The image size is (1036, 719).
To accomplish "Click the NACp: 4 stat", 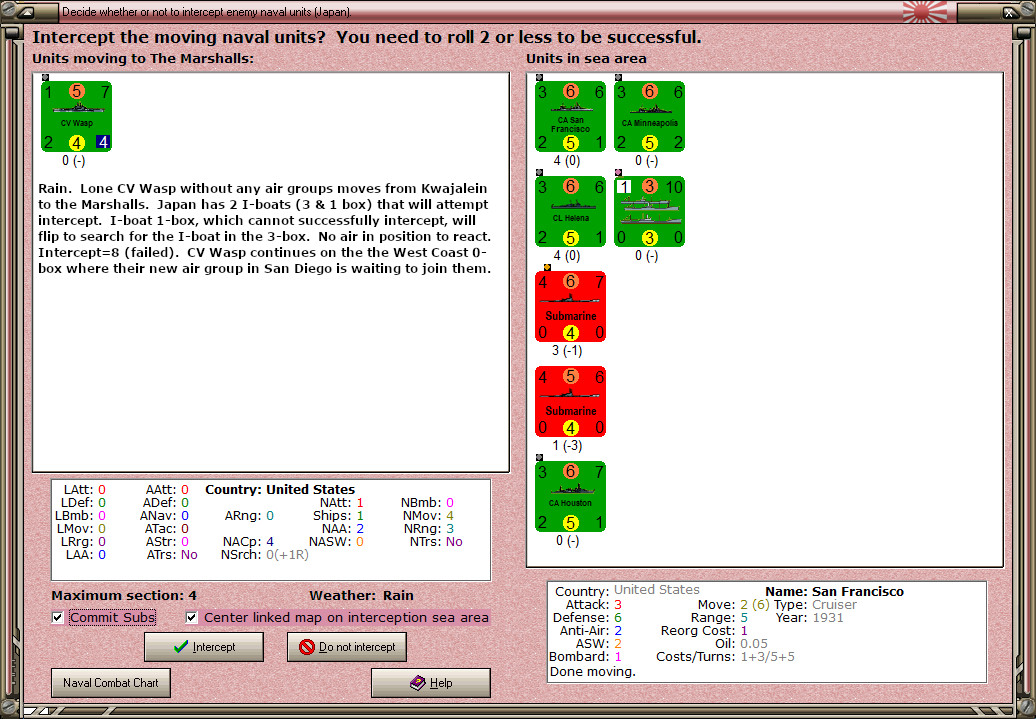I will [248, 542].
